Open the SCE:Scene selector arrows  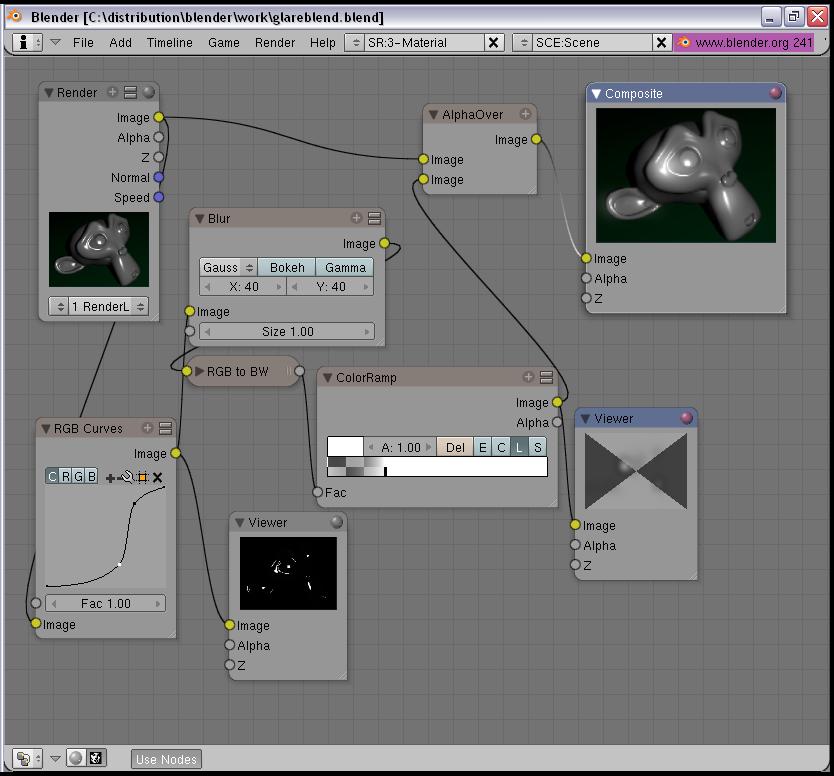523,43
